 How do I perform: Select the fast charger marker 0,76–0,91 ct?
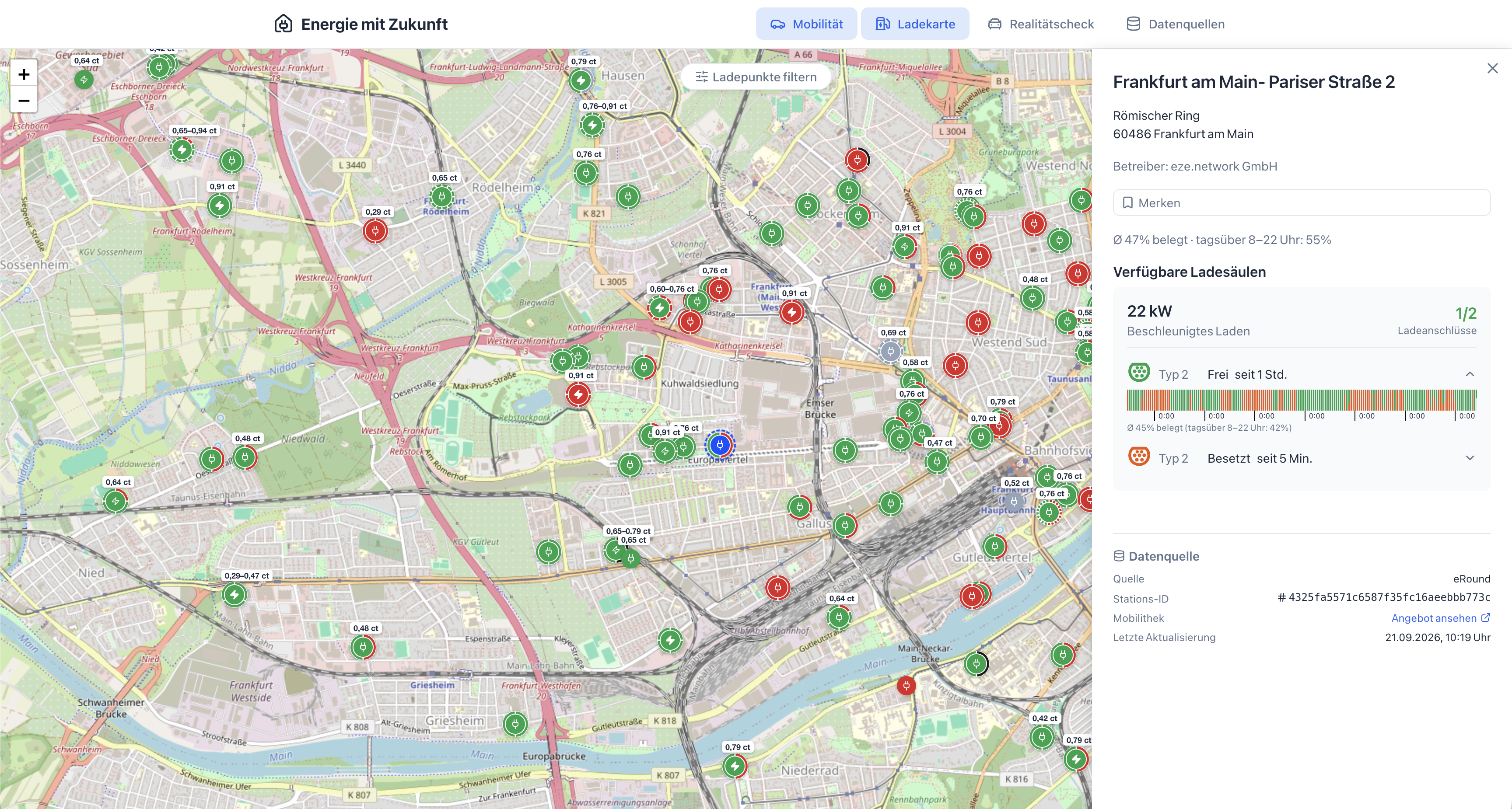pos(592,125)
